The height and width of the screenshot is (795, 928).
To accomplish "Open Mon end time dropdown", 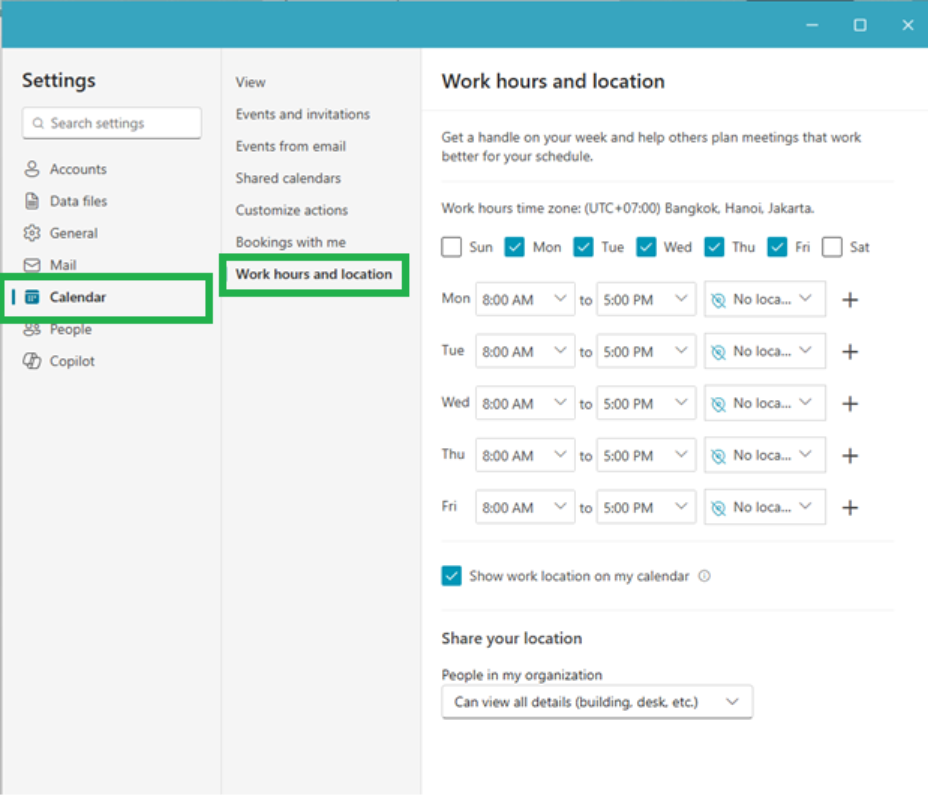I will click(646, 300).
